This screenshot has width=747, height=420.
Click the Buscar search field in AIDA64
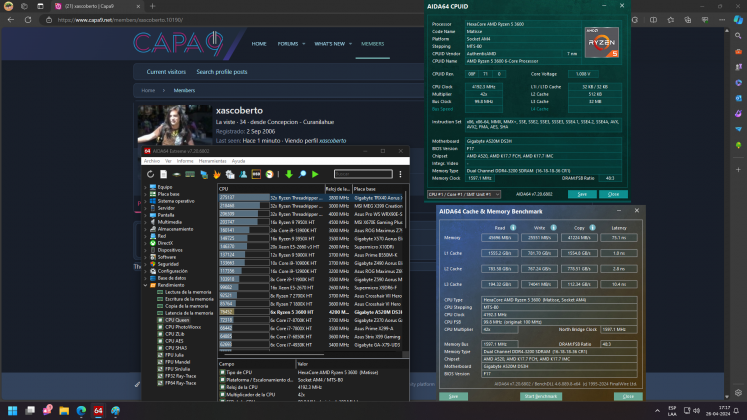pos(363,174)
